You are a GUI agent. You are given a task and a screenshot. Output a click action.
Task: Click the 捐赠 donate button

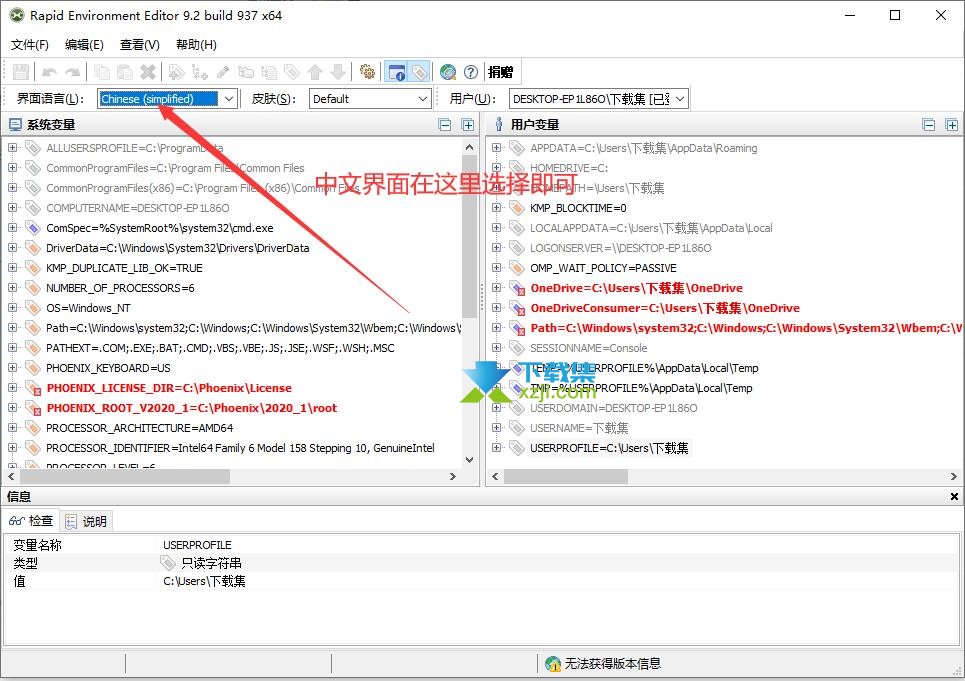(500, 72)
